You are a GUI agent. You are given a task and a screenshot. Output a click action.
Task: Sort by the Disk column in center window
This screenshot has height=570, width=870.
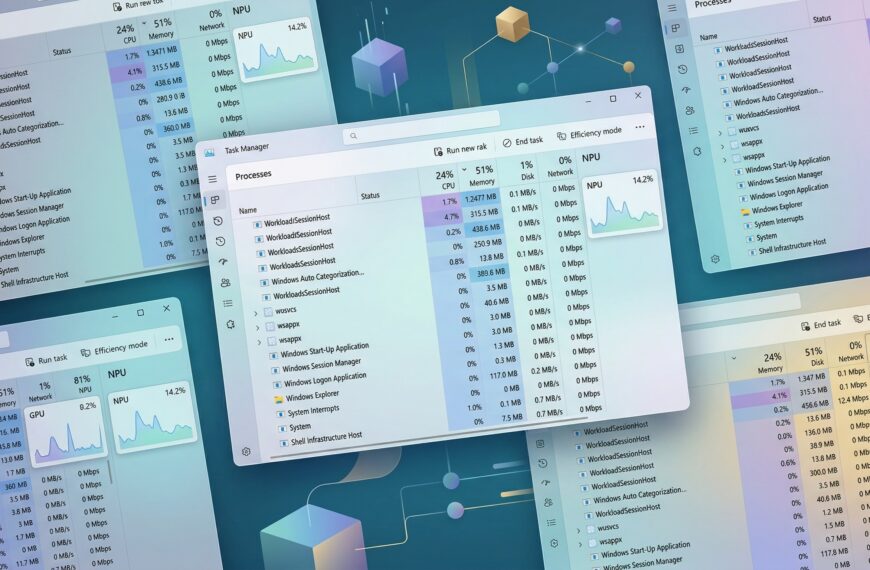coord(526,170)
